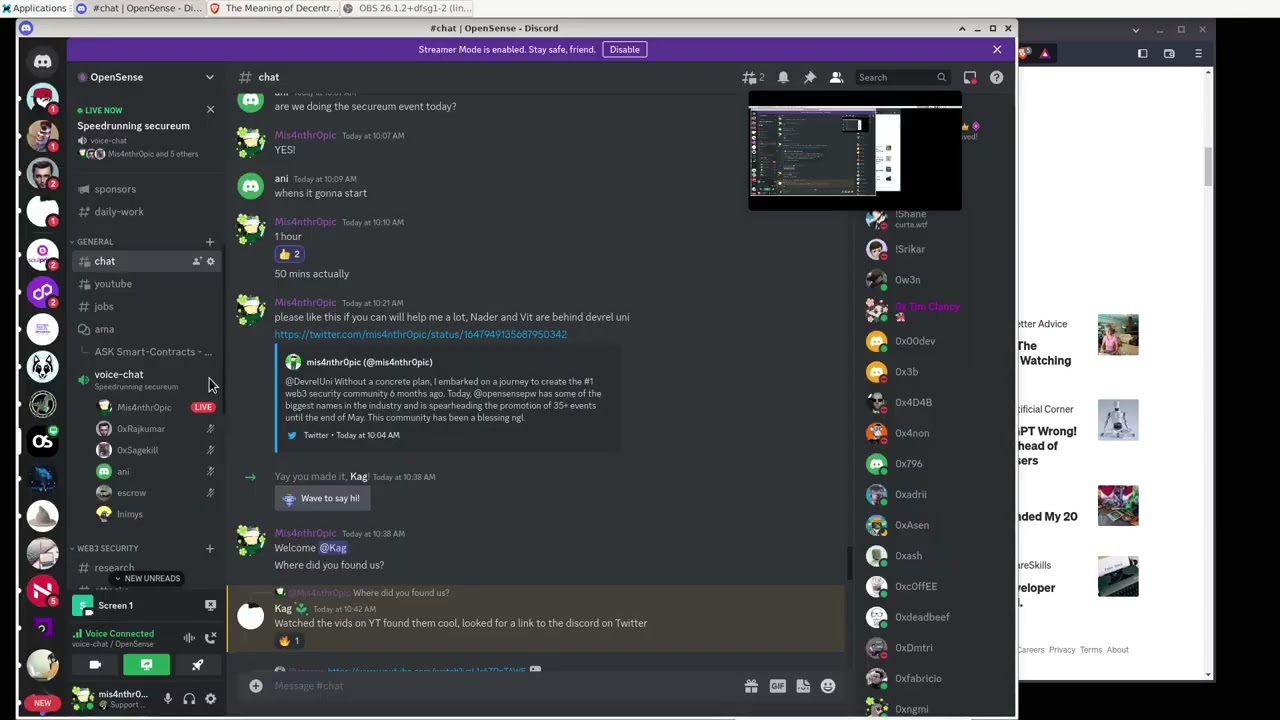Open the sticker picker
This screenshot has width=1280, height=720.
[x=803, y=686]
